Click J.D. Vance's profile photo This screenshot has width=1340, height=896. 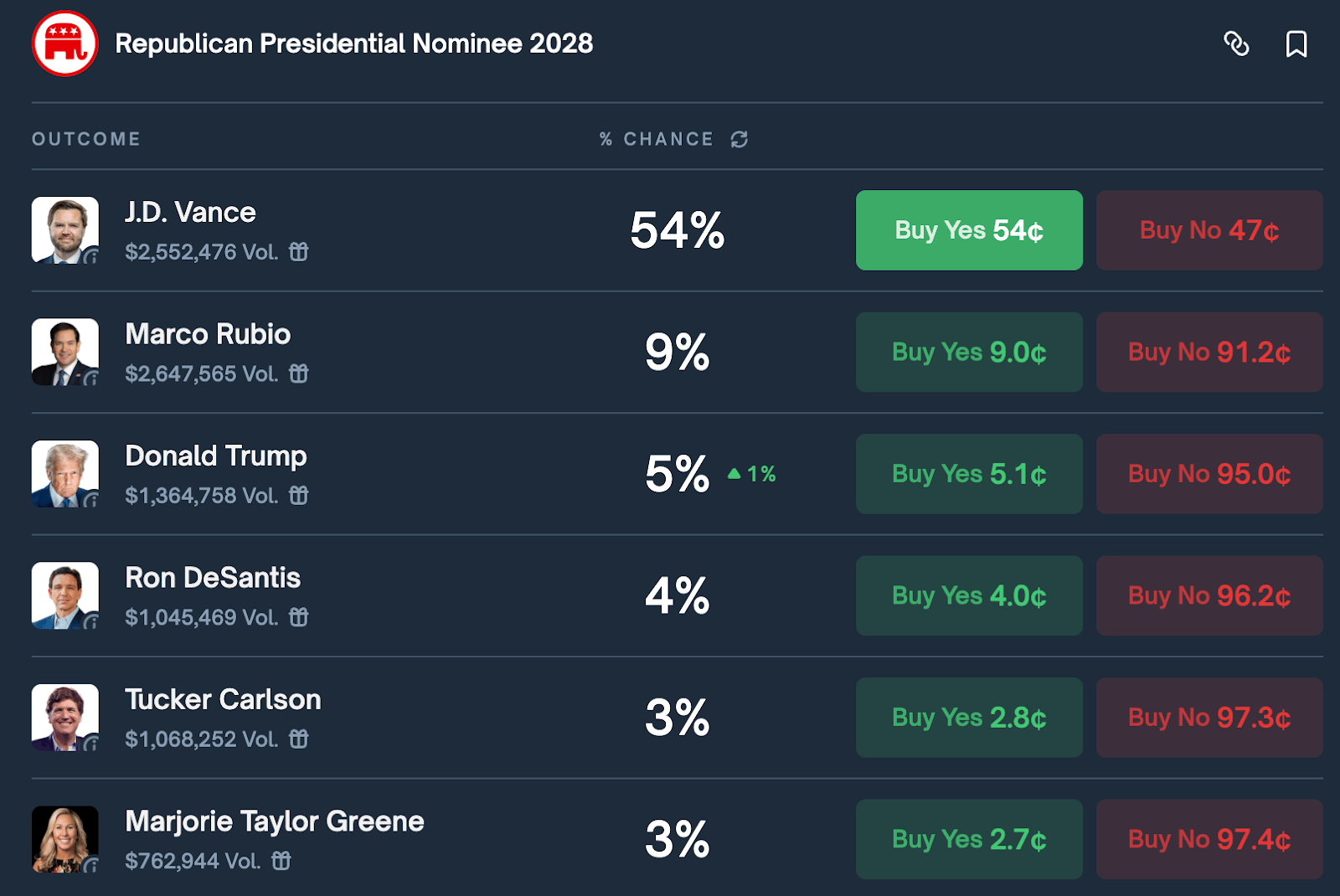point(65,230)
